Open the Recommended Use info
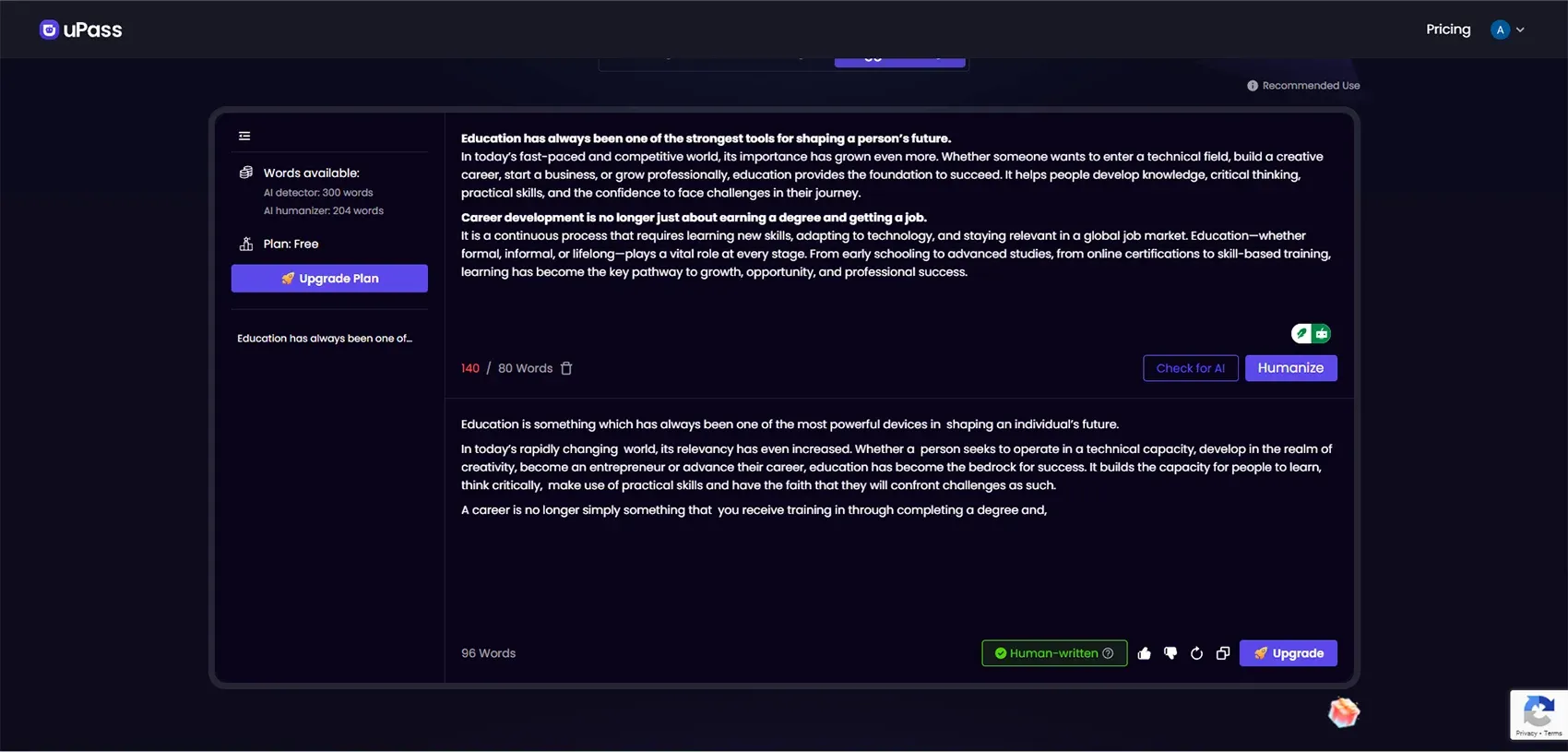 pyautogui.click(x=1303, y=86)
